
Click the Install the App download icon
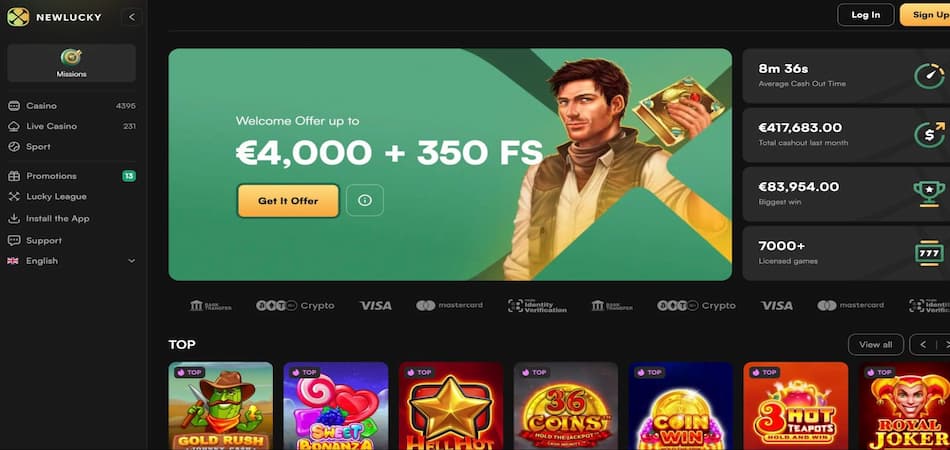(x=14, y=219)
